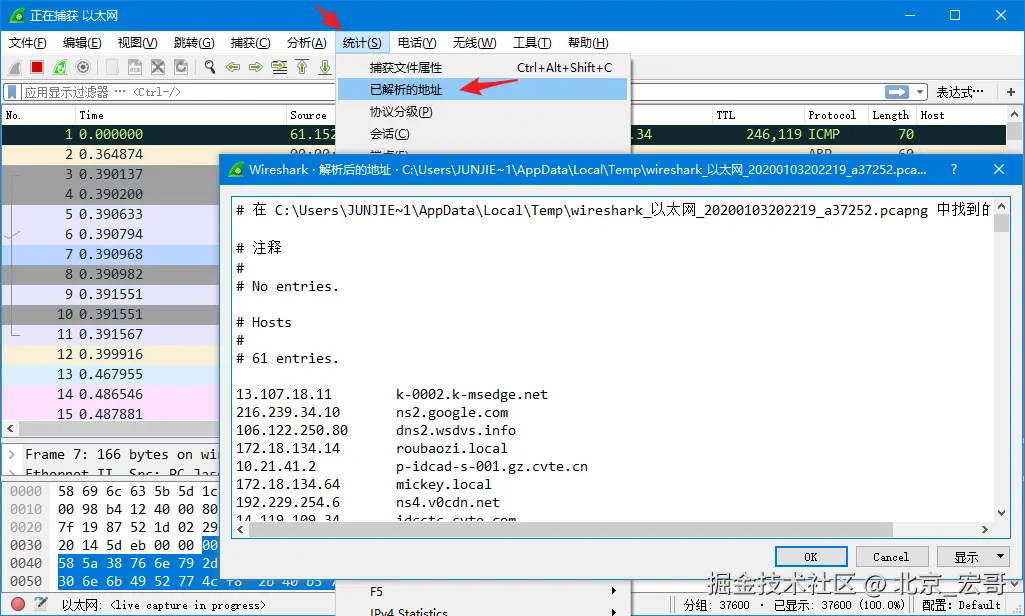Go forward to next packet arrow
The height and width of the screenshot is (616, 1025).
(256, 67)
